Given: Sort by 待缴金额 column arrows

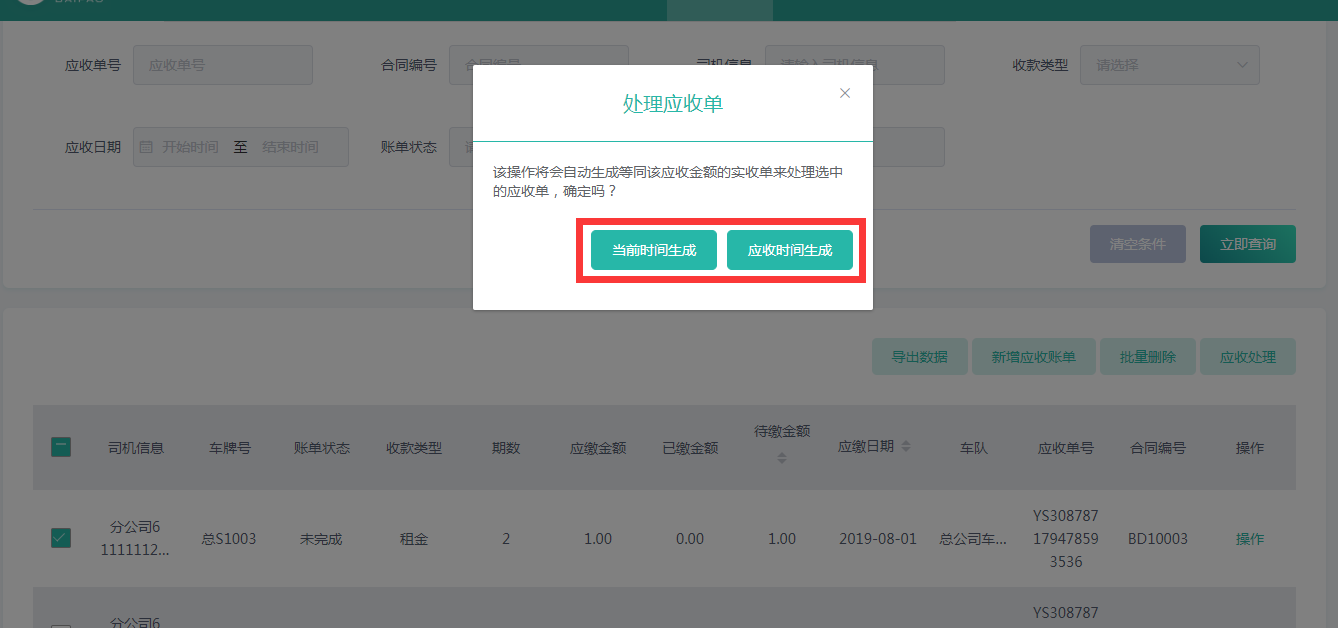Looking at the screenshot, I should pyautogui.click(x=782, y=457).
